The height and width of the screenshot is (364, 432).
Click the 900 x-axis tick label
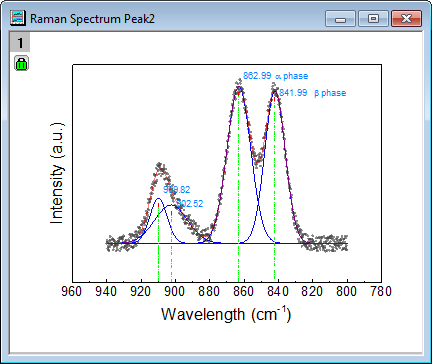(175, 292)
